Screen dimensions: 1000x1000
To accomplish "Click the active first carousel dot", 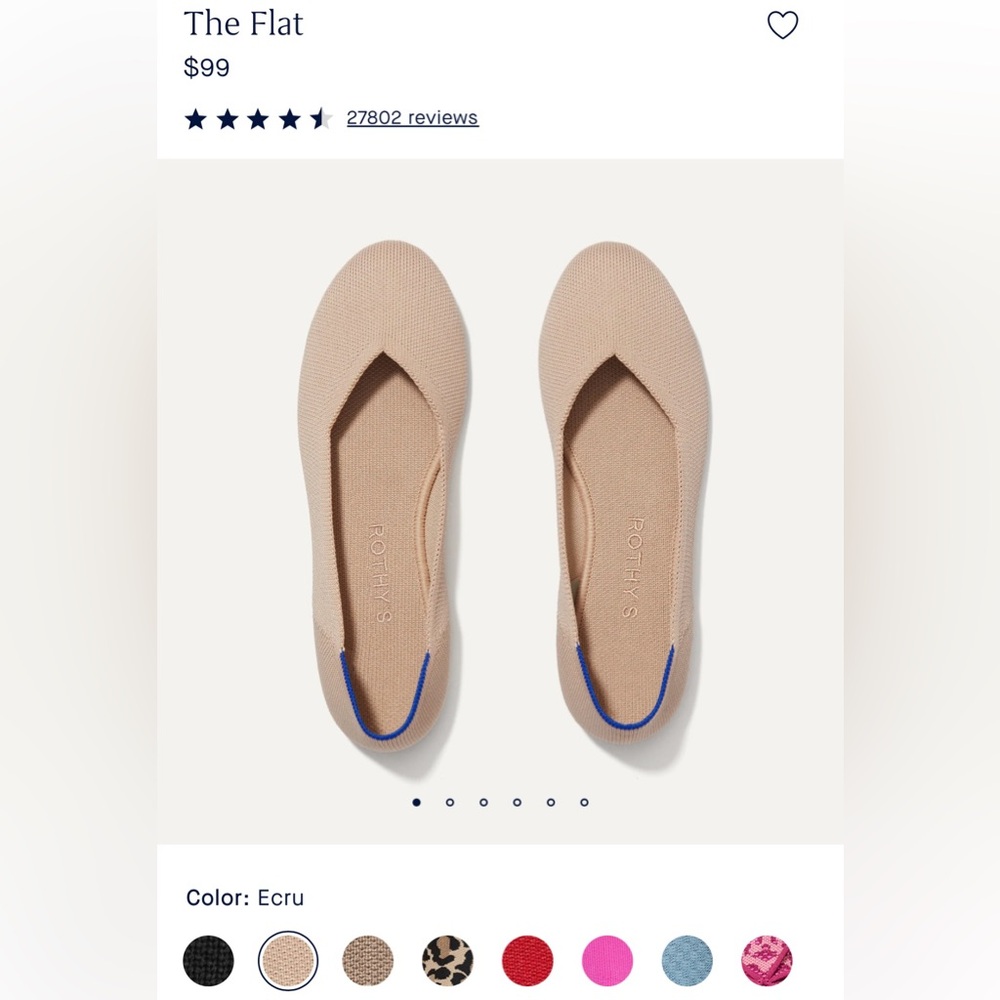I will pos(416,802).
